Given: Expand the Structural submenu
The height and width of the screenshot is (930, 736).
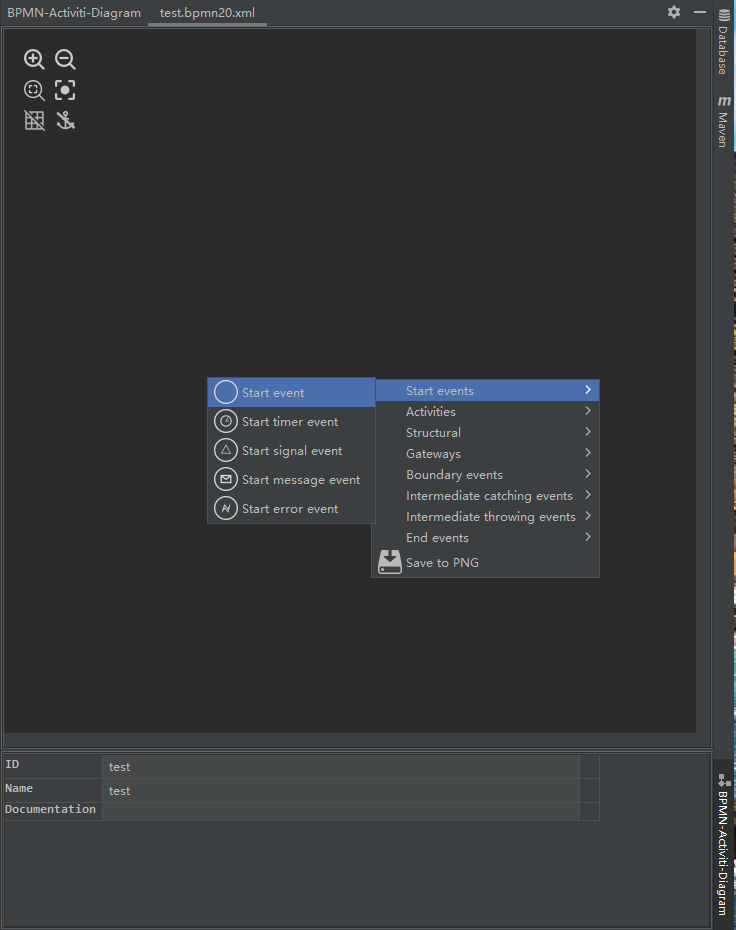Looking at the screenshot, I should click(486, 433).
